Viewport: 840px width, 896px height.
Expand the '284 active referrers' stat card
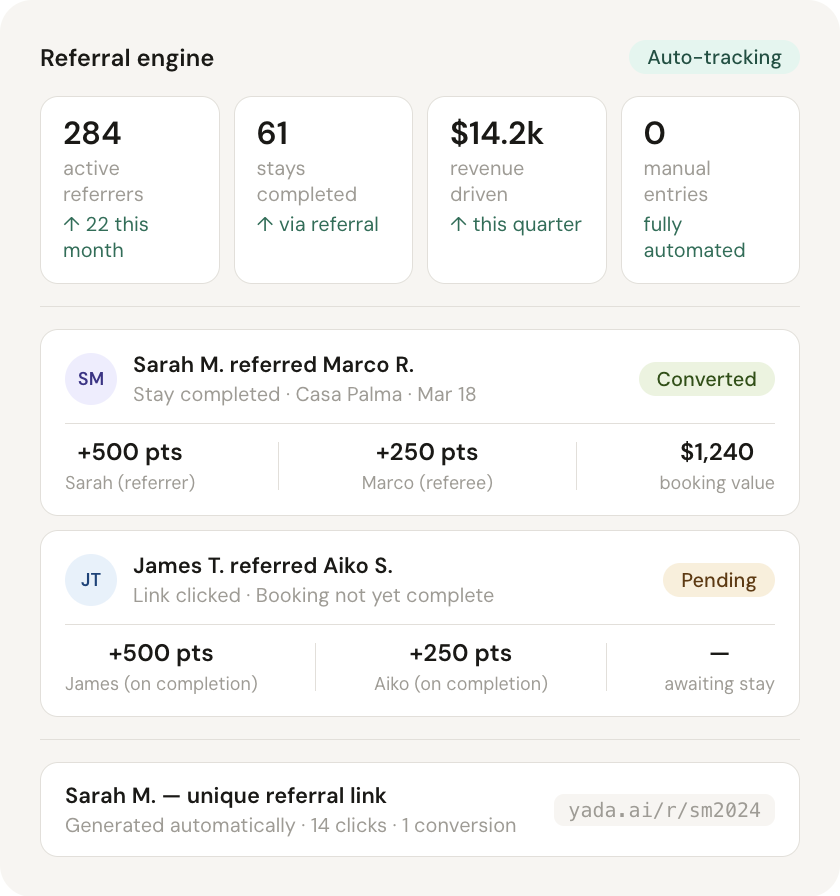coord(130,189)
